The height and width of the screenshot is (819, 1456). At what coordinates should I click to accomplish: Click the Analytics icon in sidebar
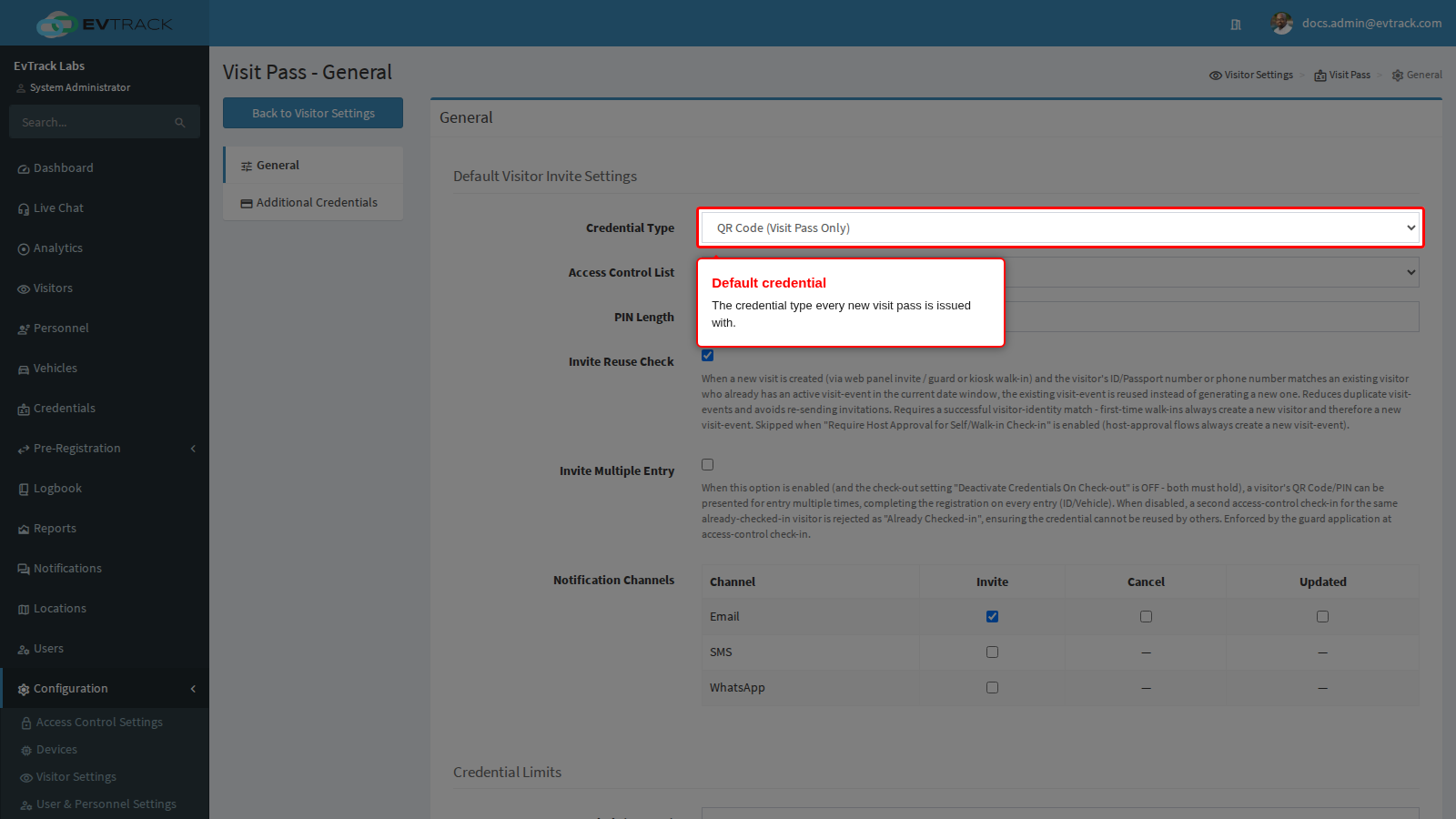tap(24, 249)
